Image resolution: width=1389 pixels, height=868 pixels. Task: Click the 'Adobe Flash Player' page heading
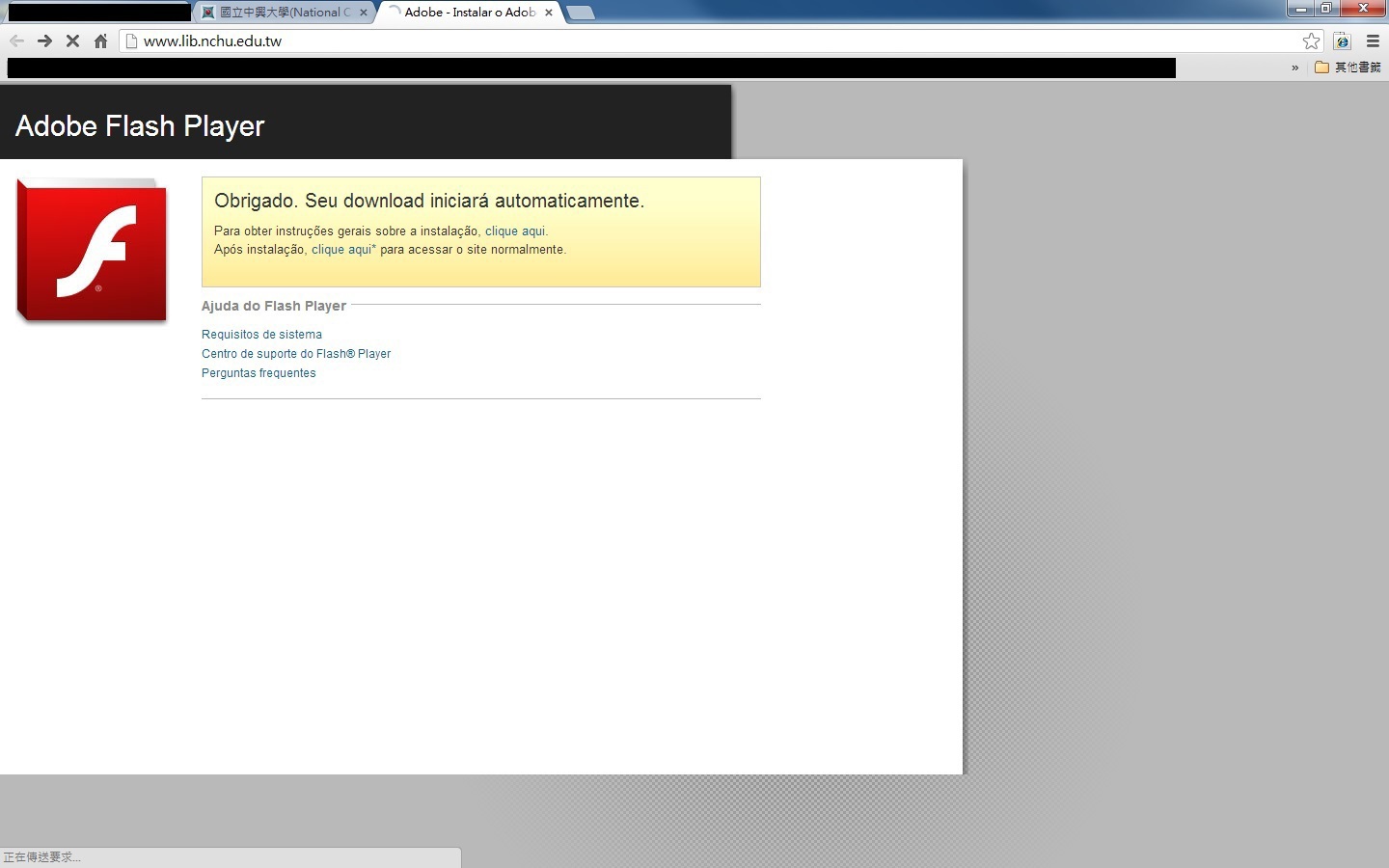pos(140,126)
